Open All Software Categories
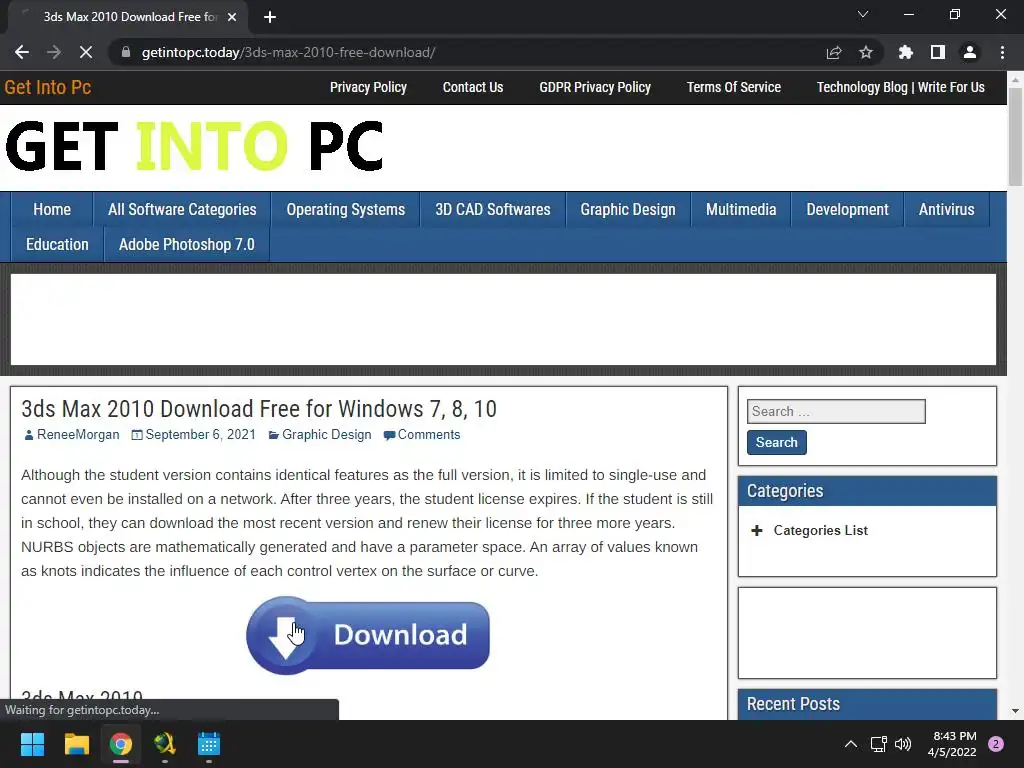This screenshot has height=768, width=1024. [182, 210]
